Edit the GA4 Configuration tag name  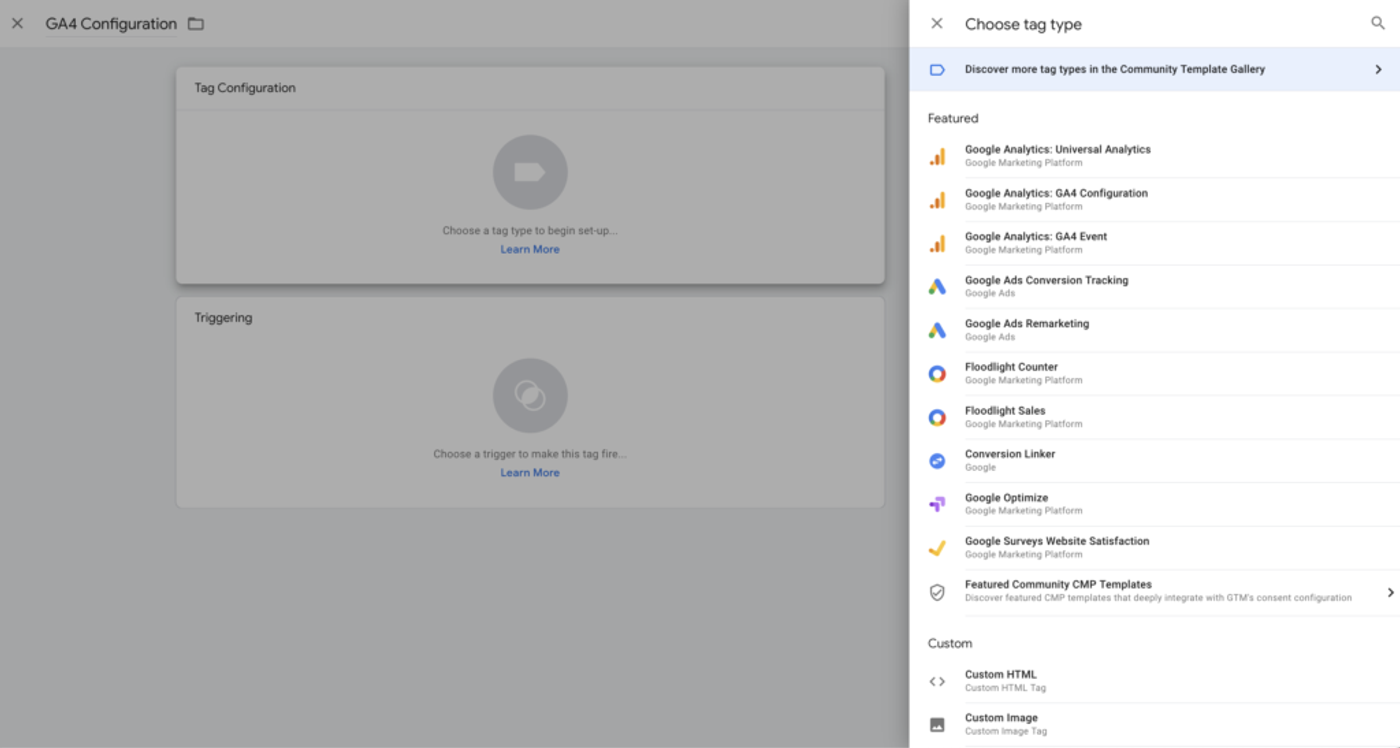tap(111, 24)
